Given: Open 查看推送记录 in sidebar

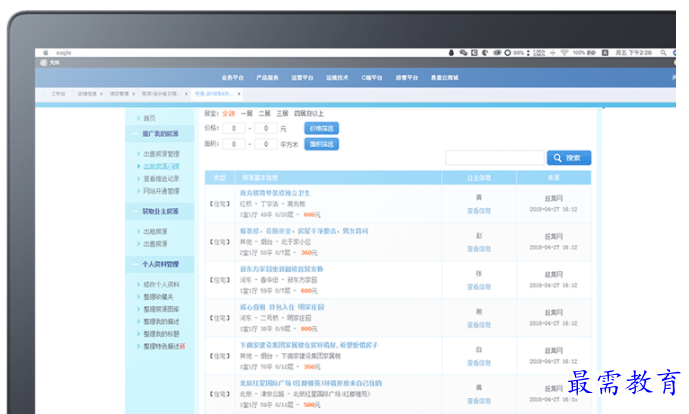Looking at the screenshot, I should [x=161, y=179].
